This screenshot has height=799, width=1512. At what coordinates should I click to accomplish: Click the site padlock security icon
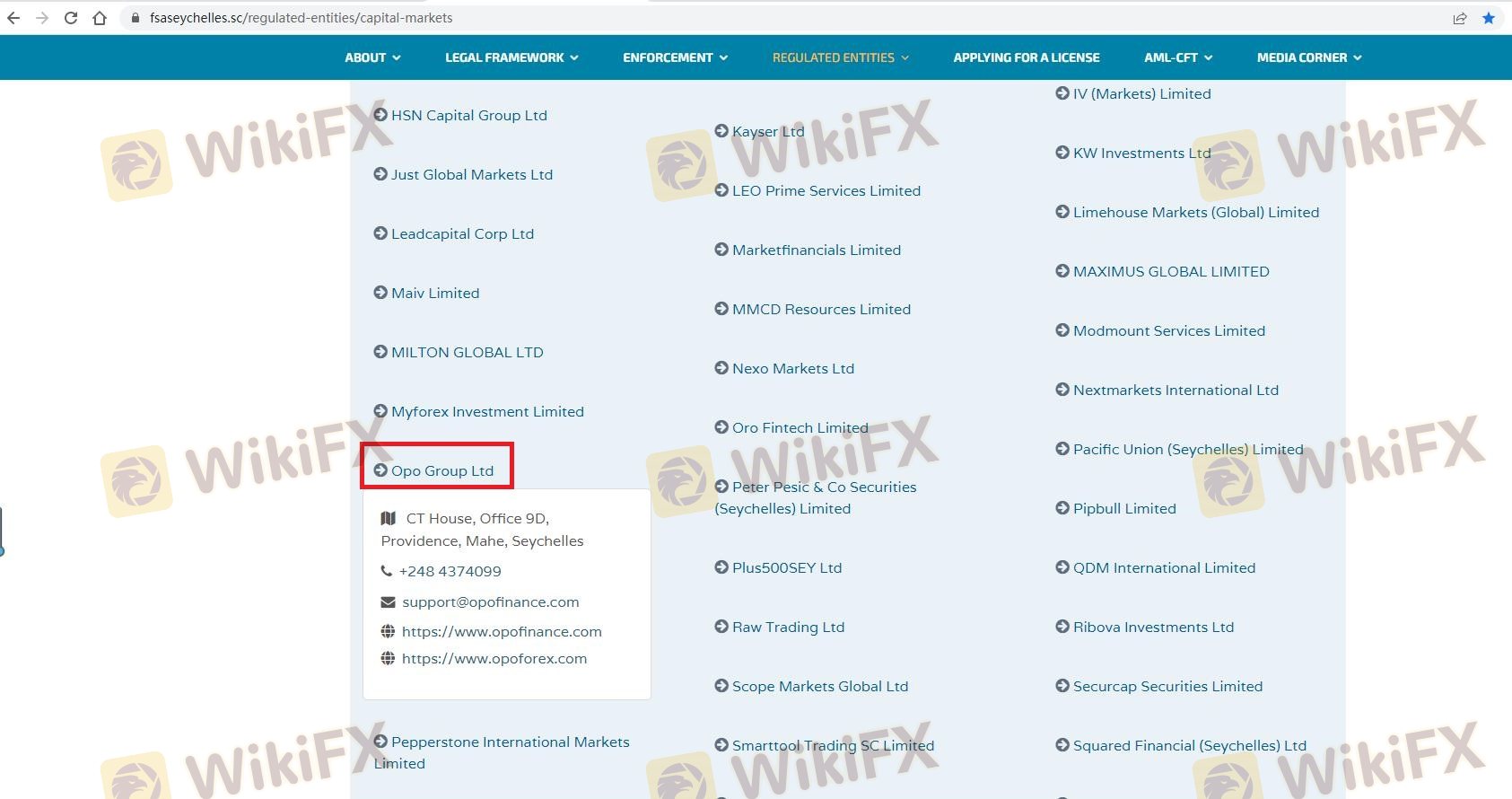point(135,18)
